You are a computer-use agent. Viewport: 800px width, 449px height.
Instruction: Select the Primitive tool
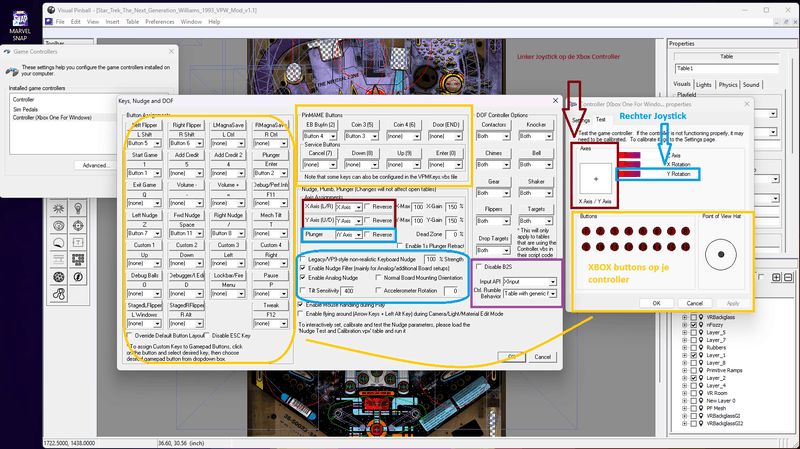tap(59, 277)
